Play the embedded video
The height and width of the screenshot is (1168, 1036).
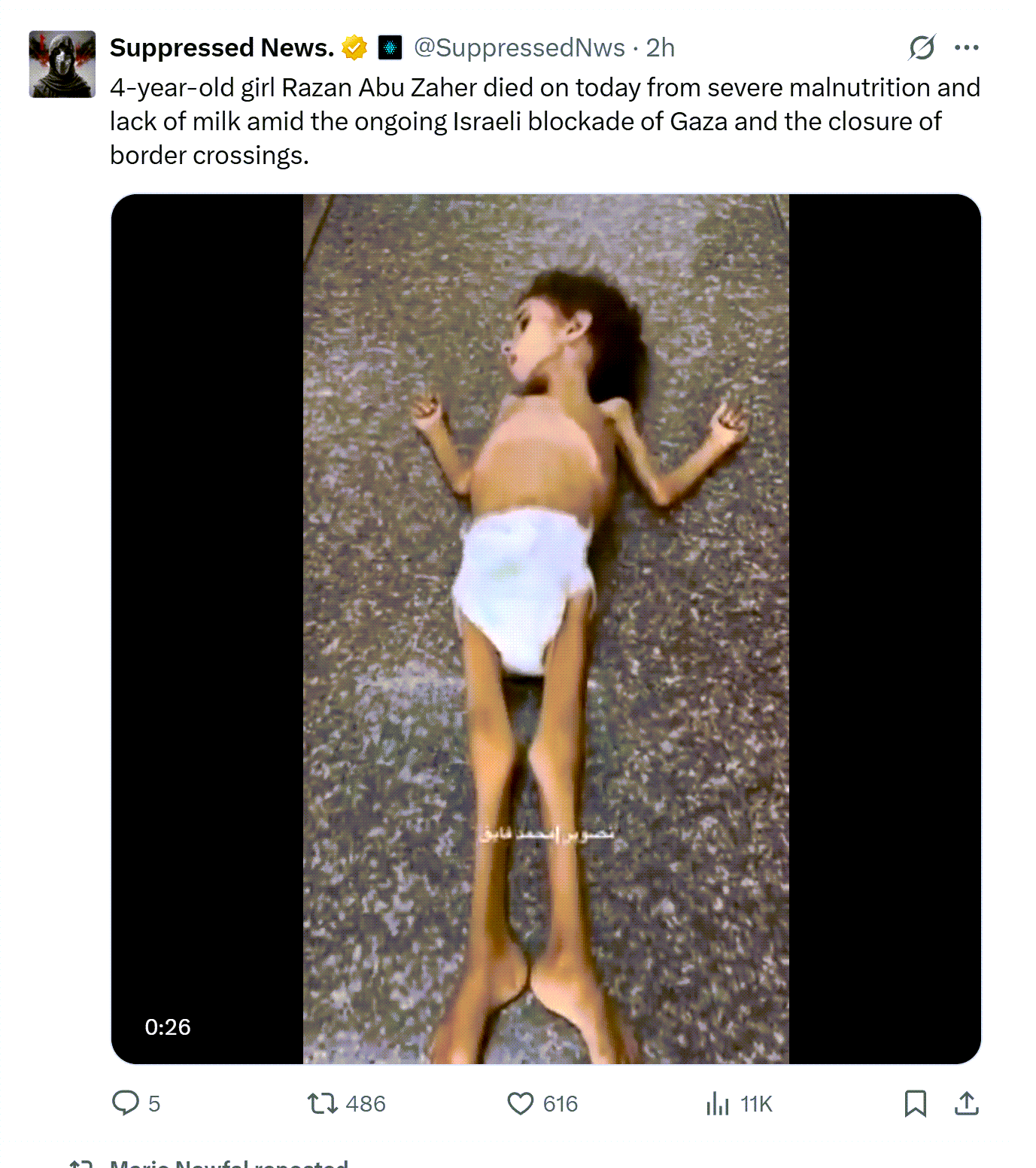pyautogui.click(x=546, y=629)
